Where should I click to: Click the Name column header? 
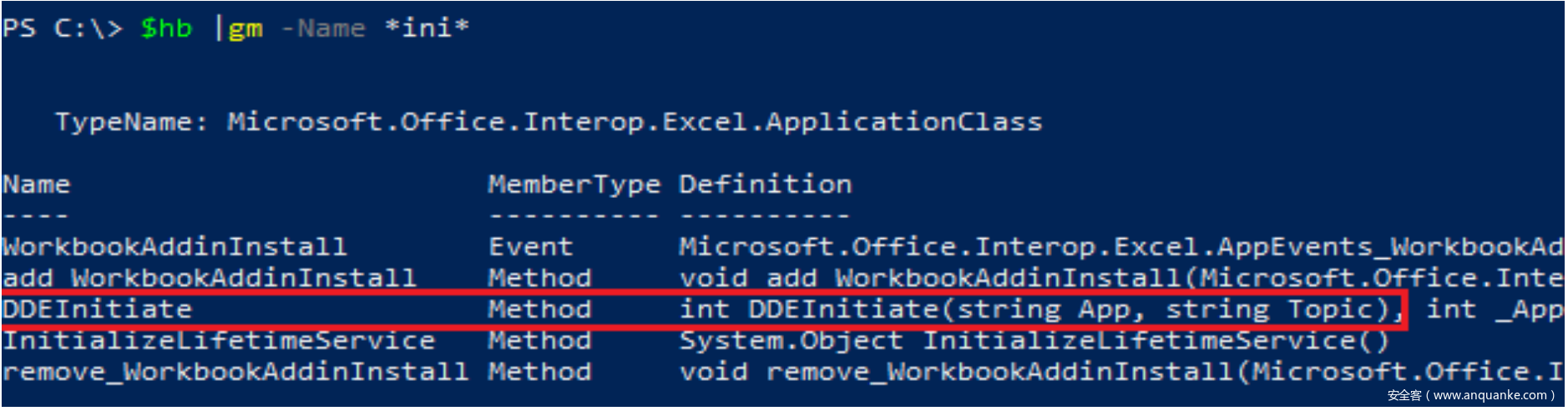coord(36,185)
